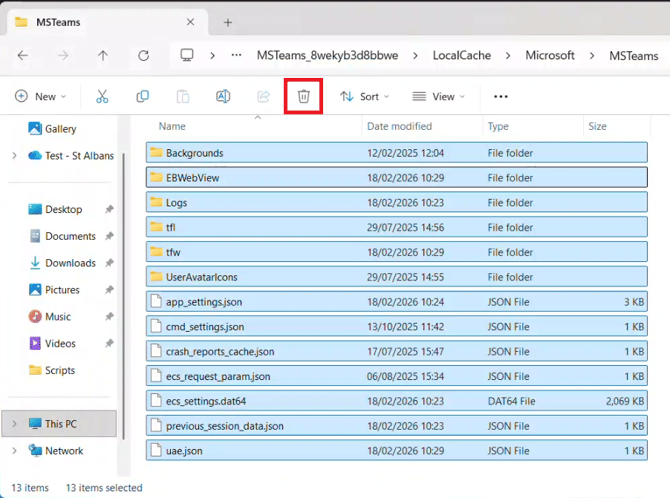The width and height of the screenshot is (670, 498).
Task: Open the New dropdown menu
Action: point(41,97)
